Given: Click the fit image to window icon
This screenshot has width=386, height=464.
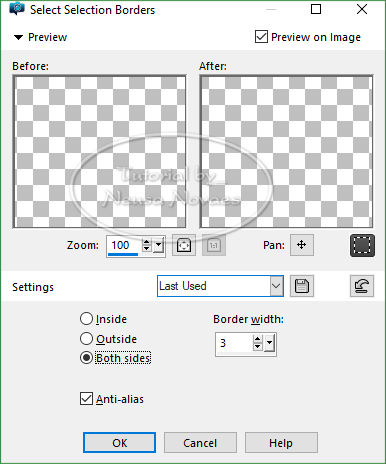Looking at the screenshot, I should click(184, 245).
